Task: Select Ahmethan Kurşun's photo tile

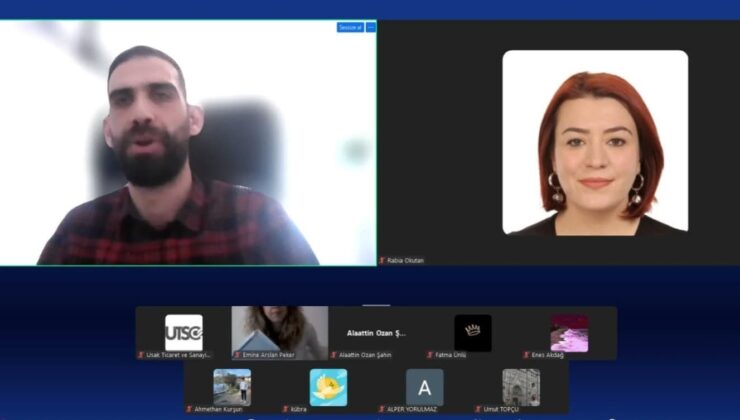Action: (231, 386)
